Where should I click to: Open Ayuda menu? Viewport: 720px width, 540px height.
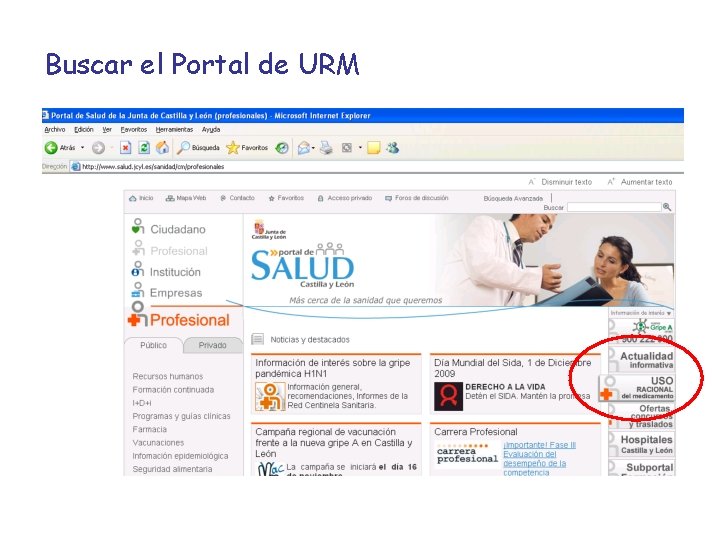pos(211,129)
